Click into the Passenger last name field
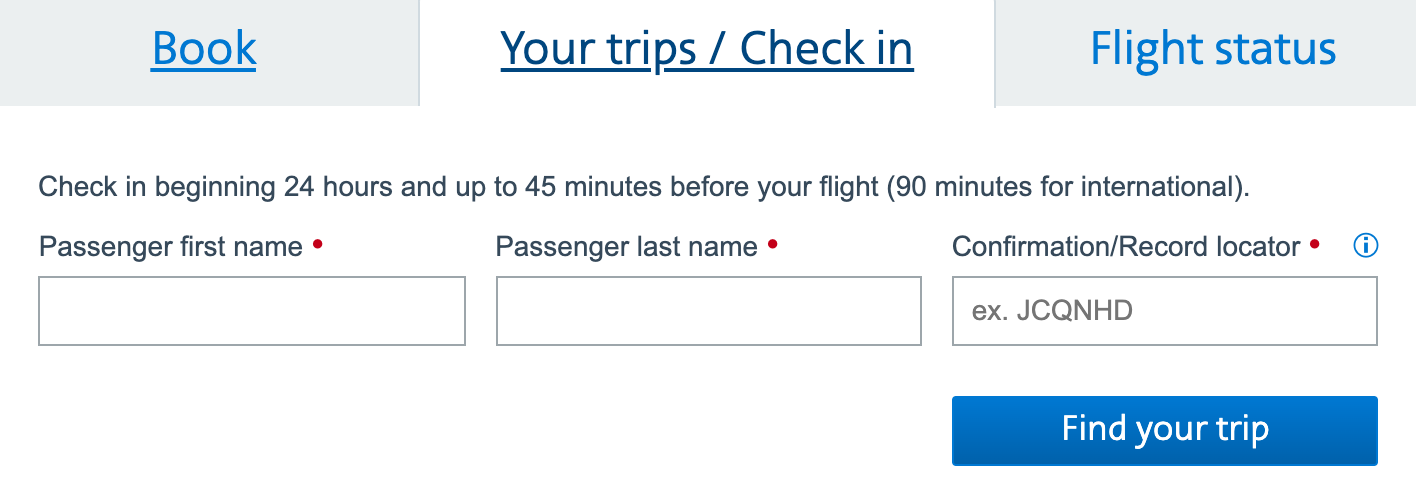Screen dimensions: 1416x504 click(x=708, y=311)
